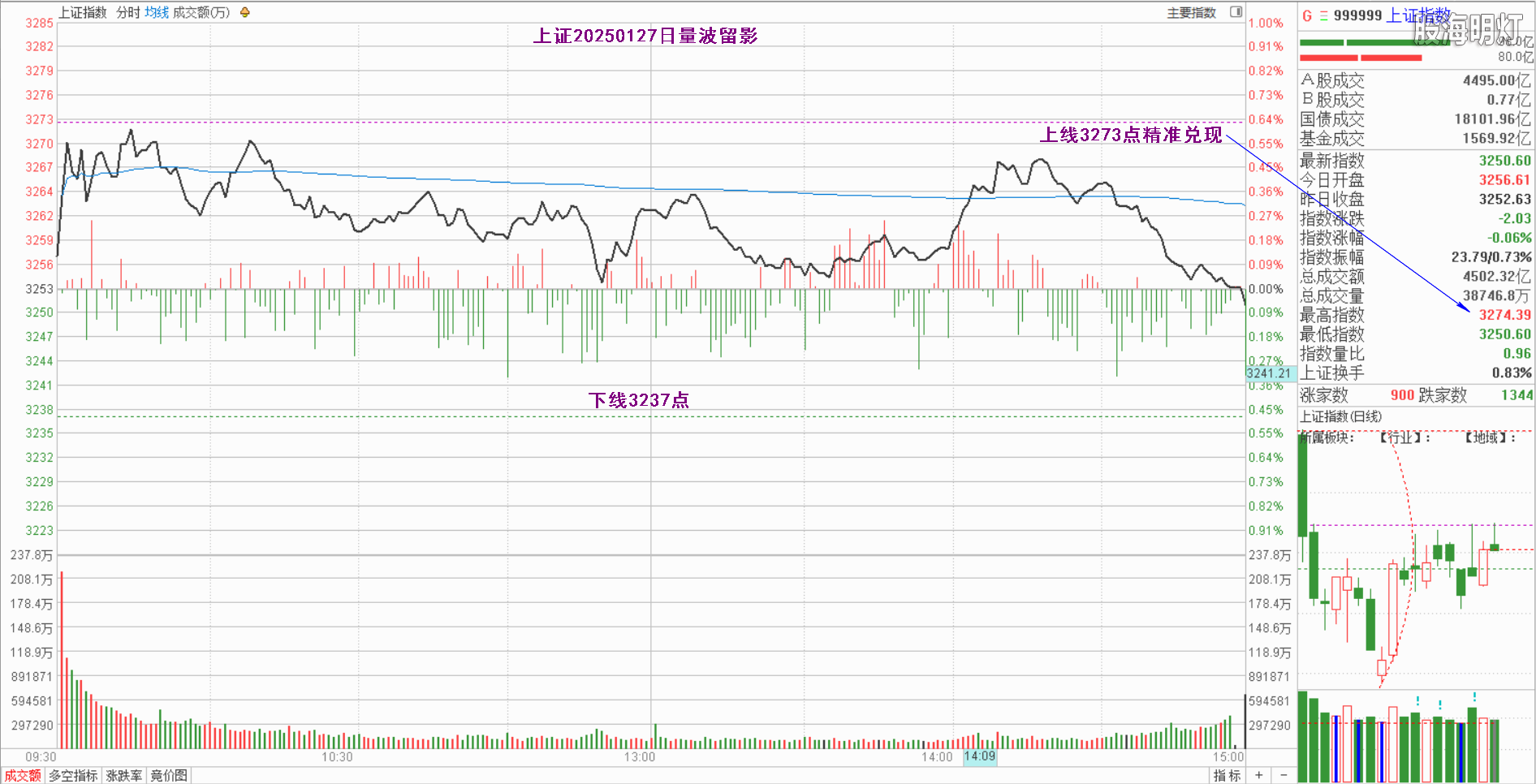Click the 13:00 time axis label
The image size is (1536, 784).
point(640,756)
